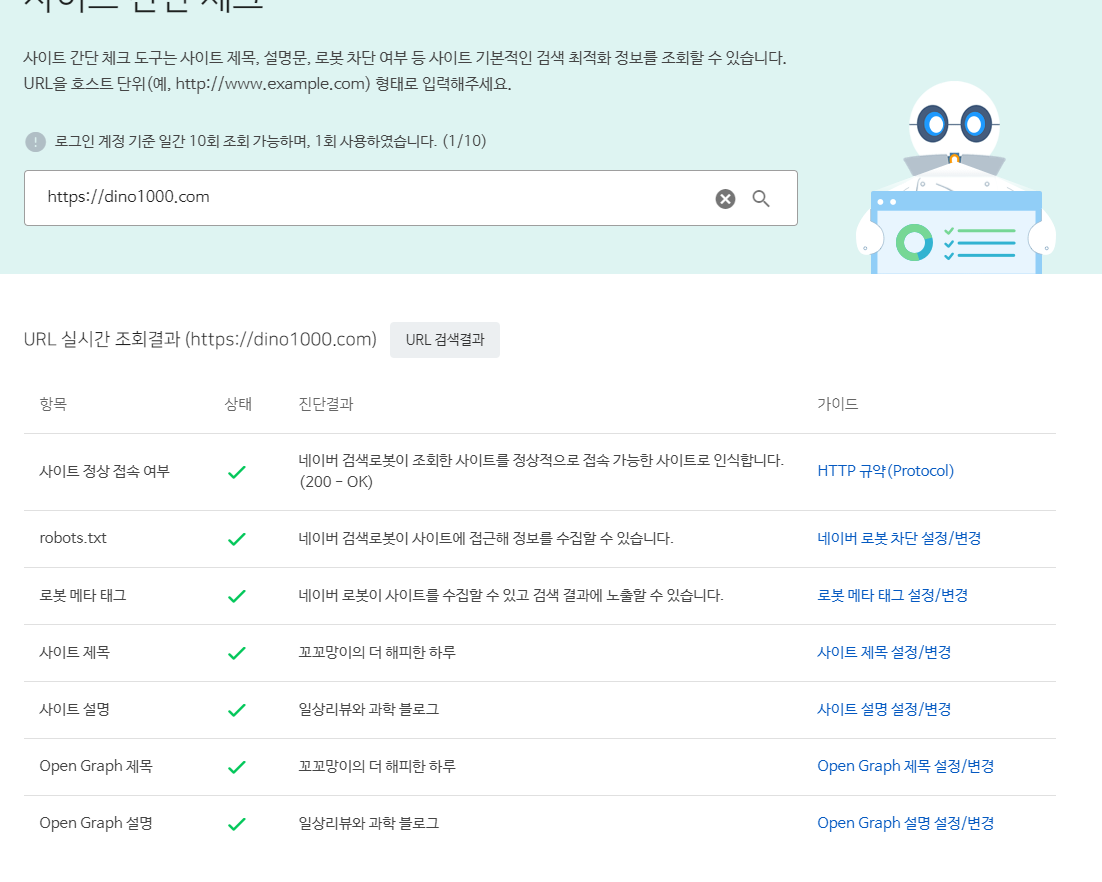Viewport: 1102px width, 882px height.
Task: Open Open Graph 설명 설정/변경 guide
Action: (906, 822)
